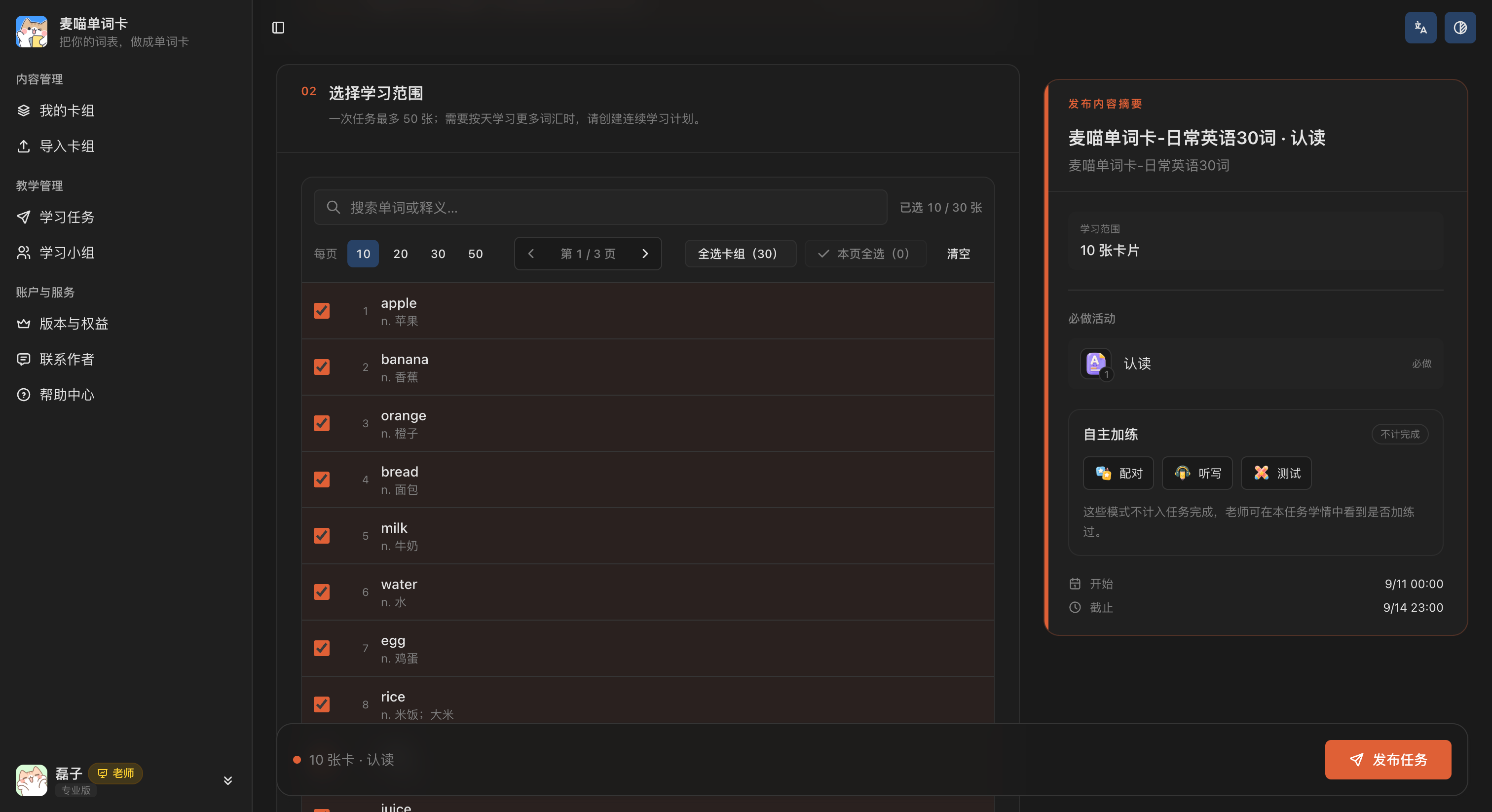Select the 测试 practice mode

[x=1276, y=473]
